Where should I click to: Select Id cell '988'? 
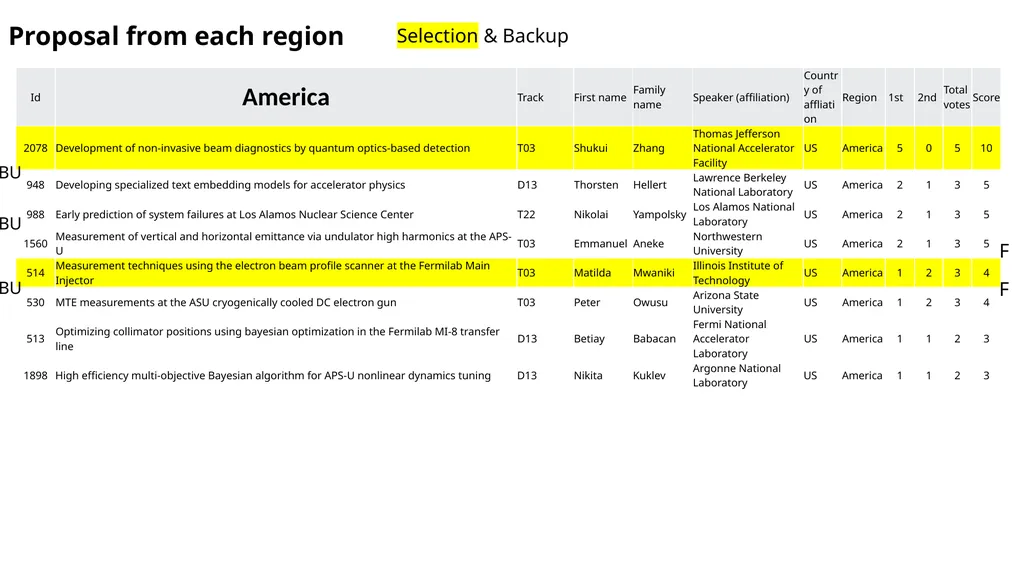(x=35, y=214)
